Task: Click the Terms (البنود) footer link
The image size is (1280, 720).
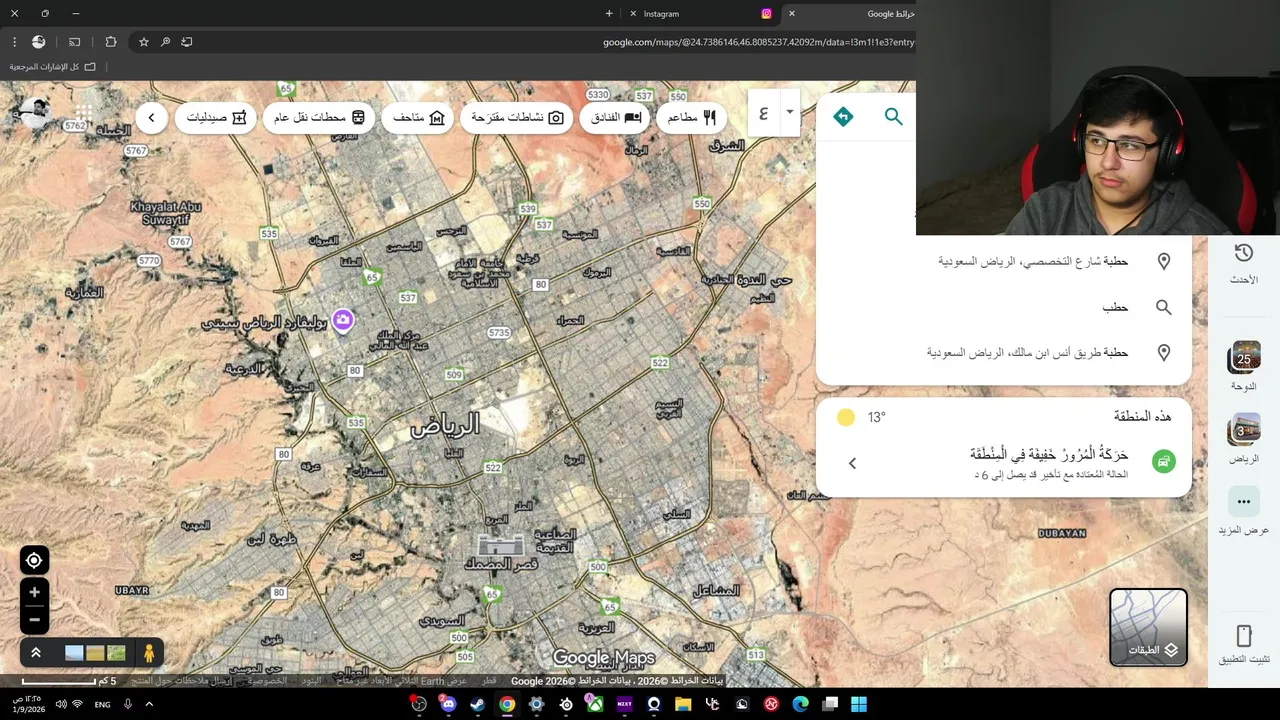Action: (312, 681)
